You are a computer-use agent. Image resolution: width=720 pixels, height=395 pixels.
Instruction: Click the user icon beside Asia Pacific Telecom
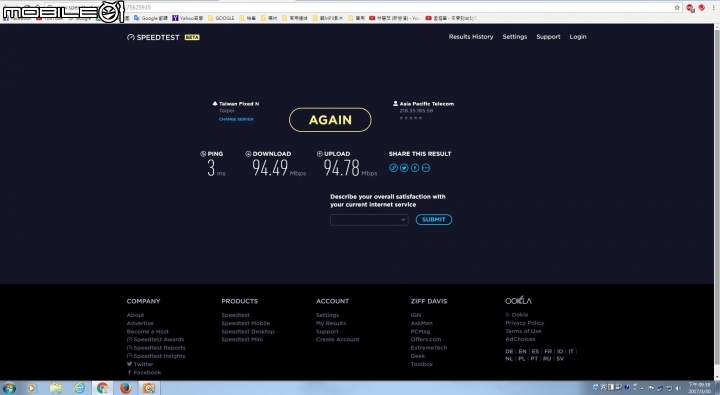[x=395, y=104]
